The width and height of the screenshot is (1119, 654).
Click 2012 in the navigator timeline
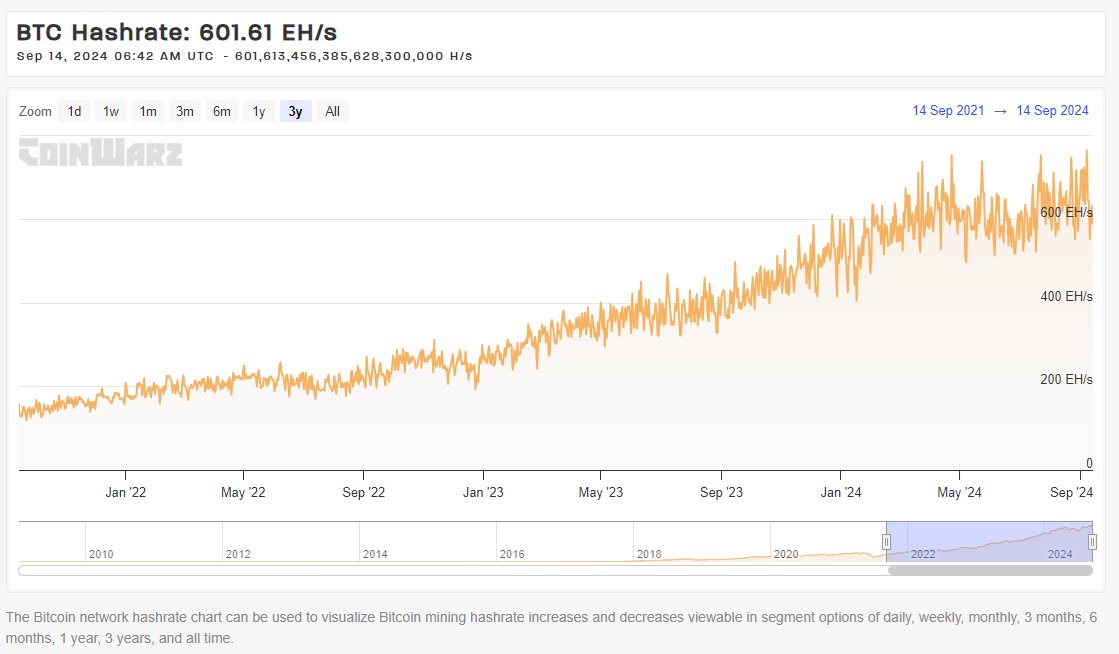point(238,554)
